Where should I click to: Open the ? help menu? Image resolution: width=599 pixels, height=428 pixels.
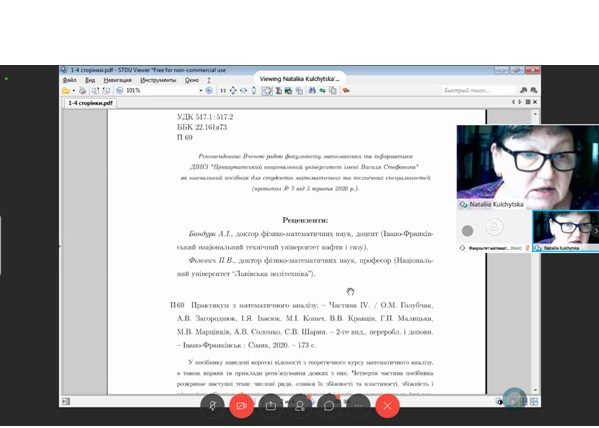(x=209, y=80)
